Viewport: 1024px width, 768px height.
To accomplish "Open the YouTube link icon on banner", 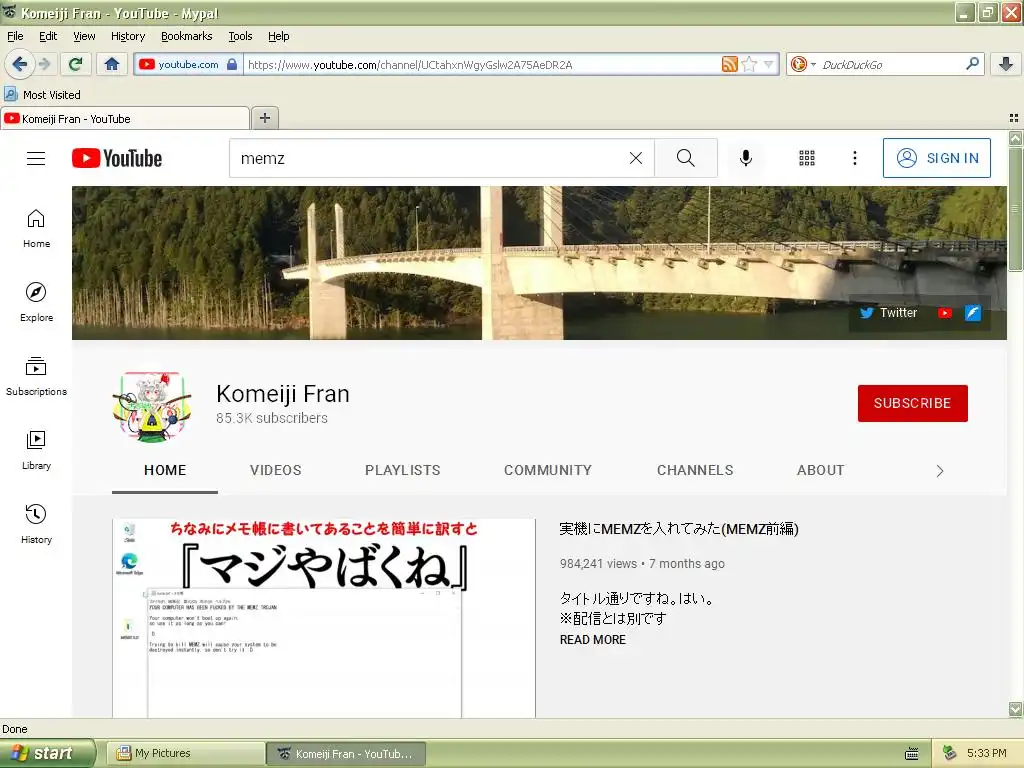I will 944,313.
